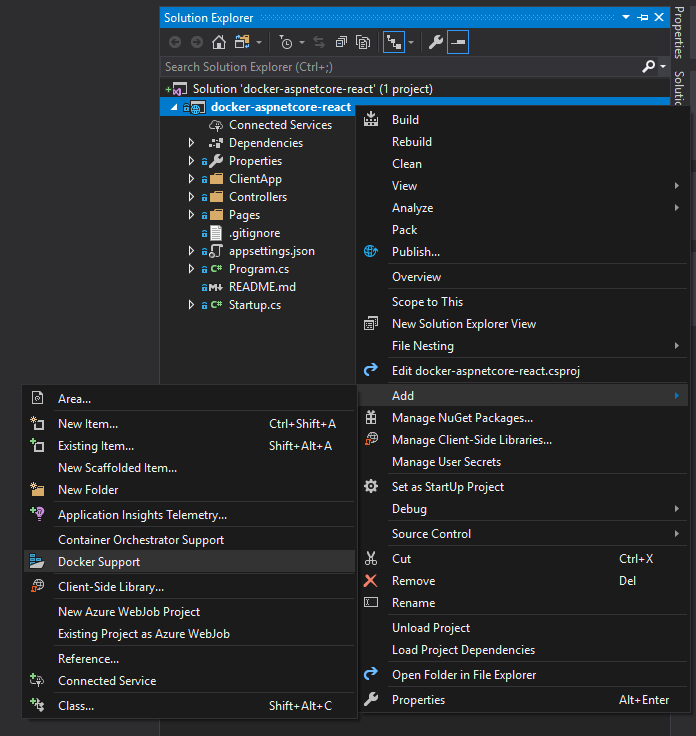
Task: Click the search magnifier icon
Action: (x=649, y=67)
